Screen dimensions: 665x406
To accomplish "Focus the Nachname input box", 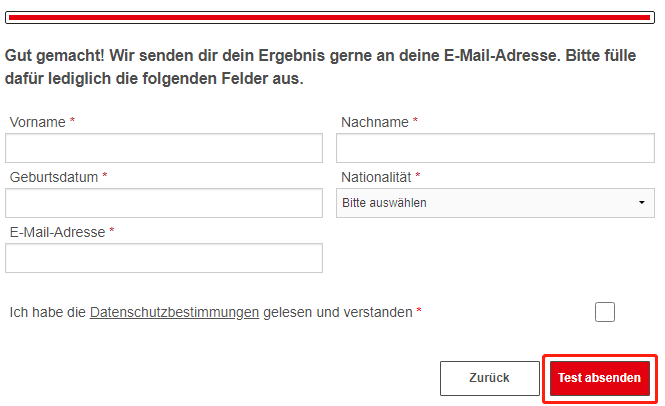I will coord(495,148).
